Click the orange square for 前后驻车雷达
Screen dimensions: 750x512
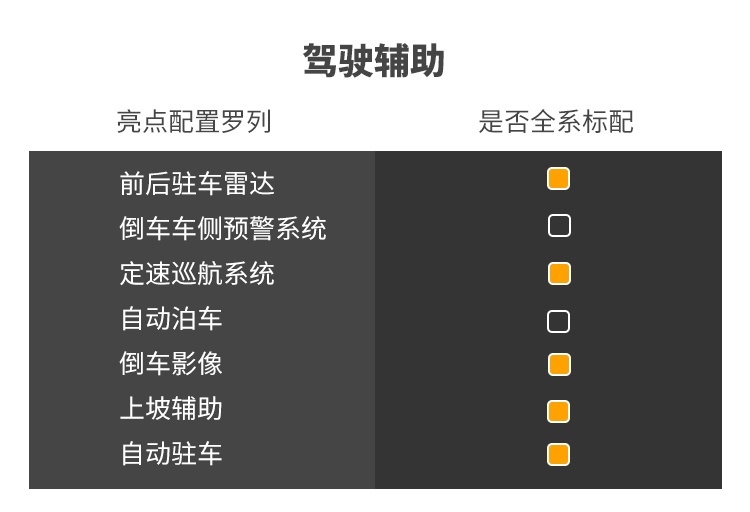(558, 179)
